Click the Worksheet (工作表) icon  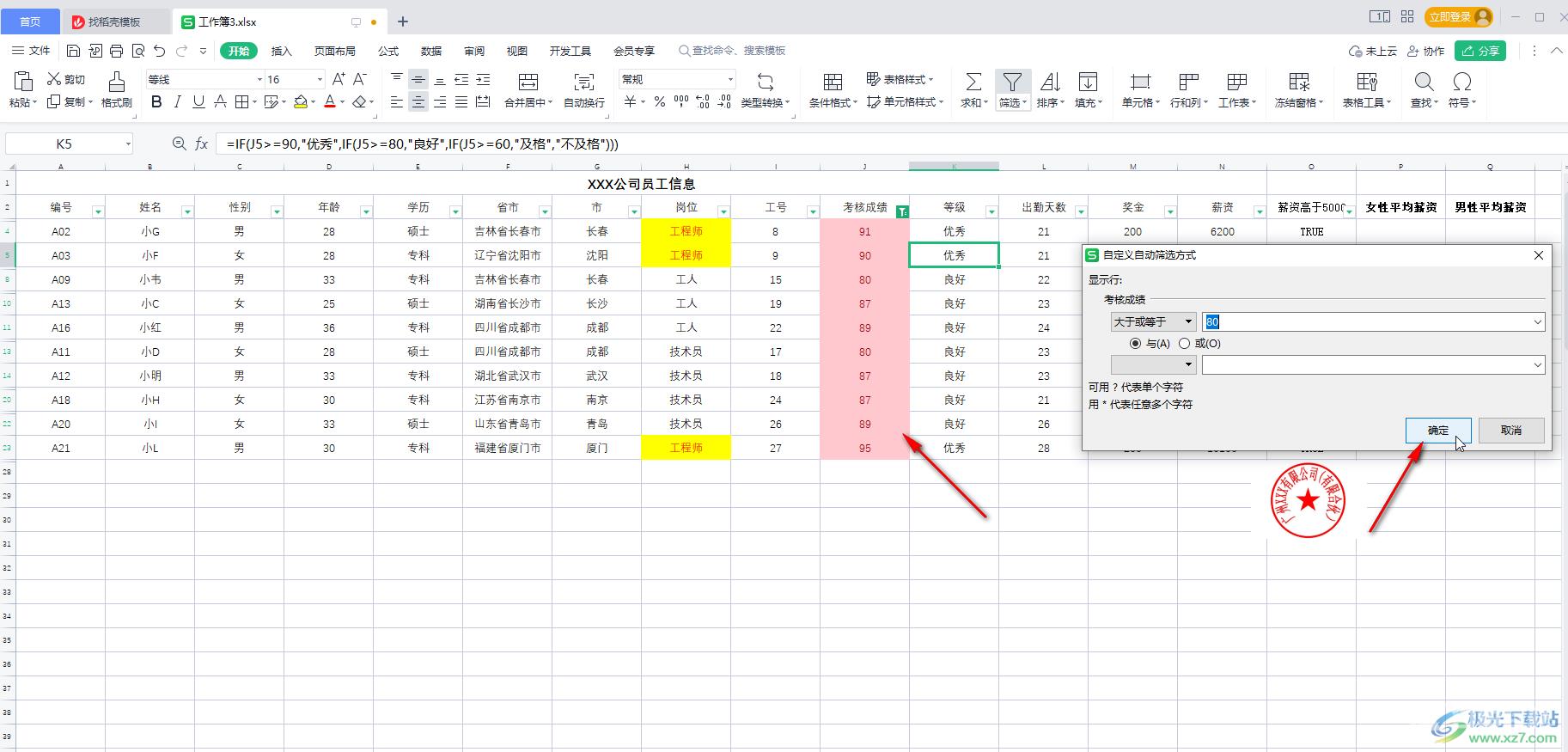click(1237, 82)
